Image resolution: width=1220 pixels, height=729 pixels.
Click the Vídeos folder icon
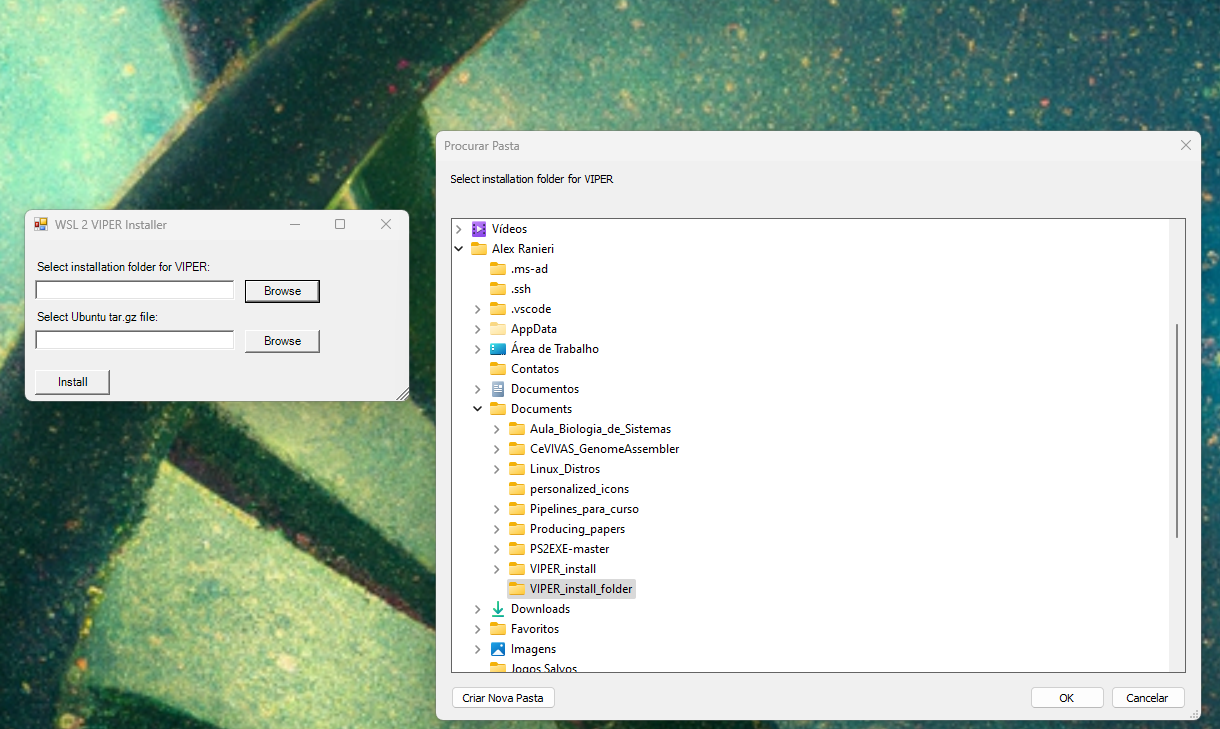[478, 229]
